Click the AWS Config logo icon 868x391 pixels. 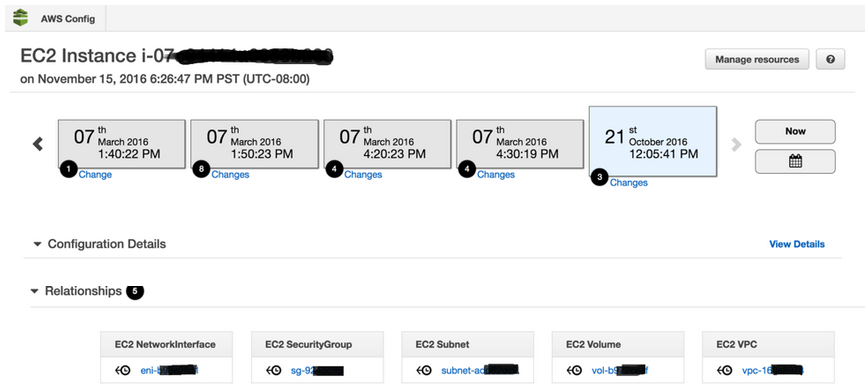click(20, 18)
